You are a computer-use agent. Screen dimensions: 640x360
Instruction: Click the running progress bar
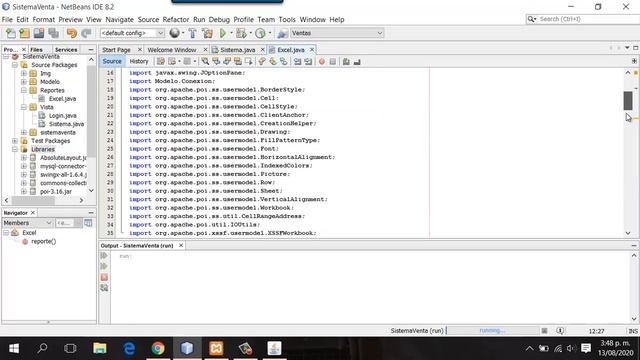click(493, 331)
